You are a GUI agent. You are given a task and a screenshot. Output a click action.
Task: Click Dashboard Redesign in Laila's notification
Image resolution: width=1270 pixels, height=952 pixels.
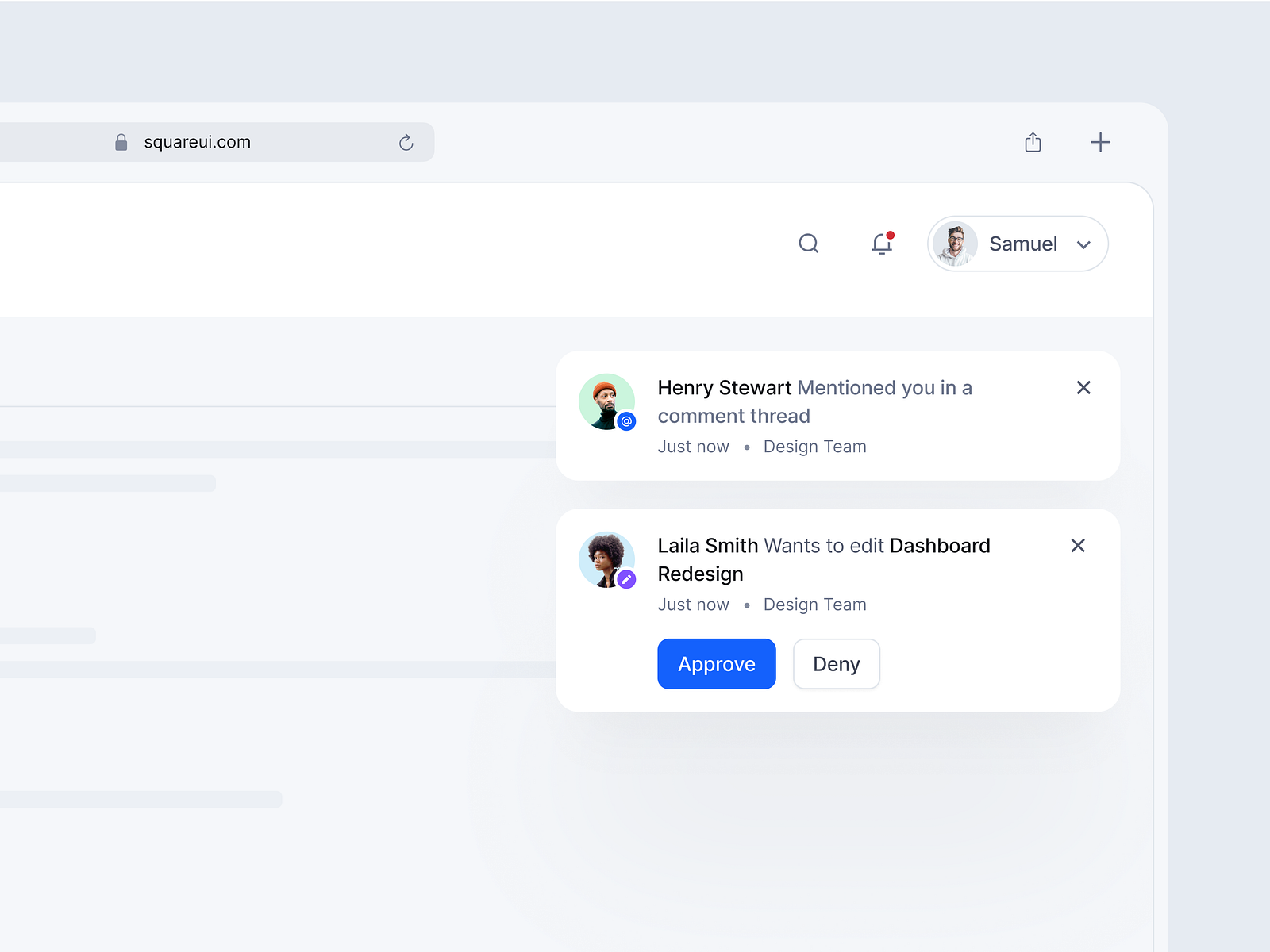click(x=941, y=546)
